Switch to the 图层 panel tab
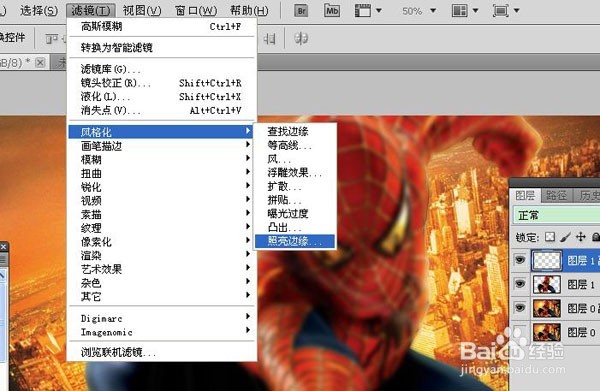Viewport: 600px width, 391px height. 525,196
